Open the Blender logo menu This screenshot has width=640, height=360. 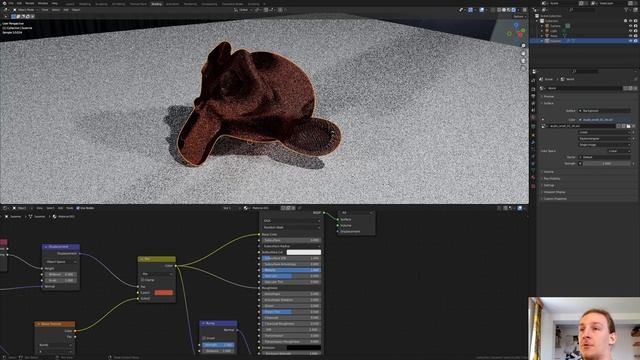pyautogui.click(x=4, y=3)
